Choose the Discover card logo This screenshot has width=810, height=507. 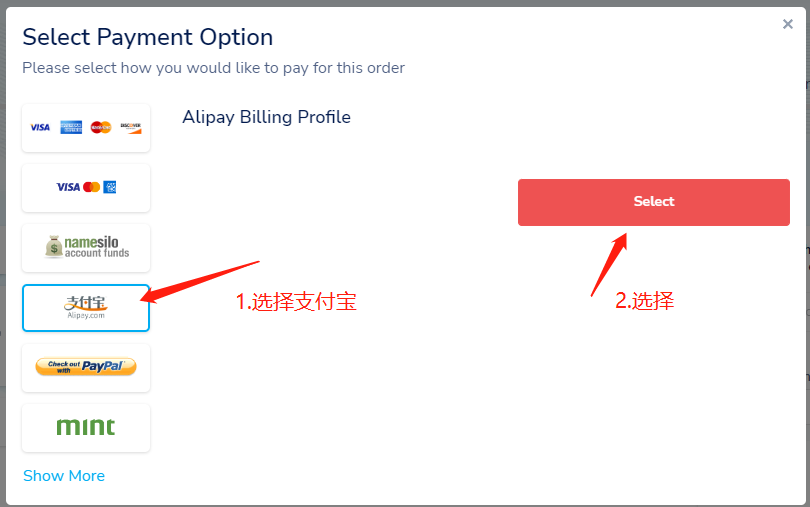click(x=131, y=128)
